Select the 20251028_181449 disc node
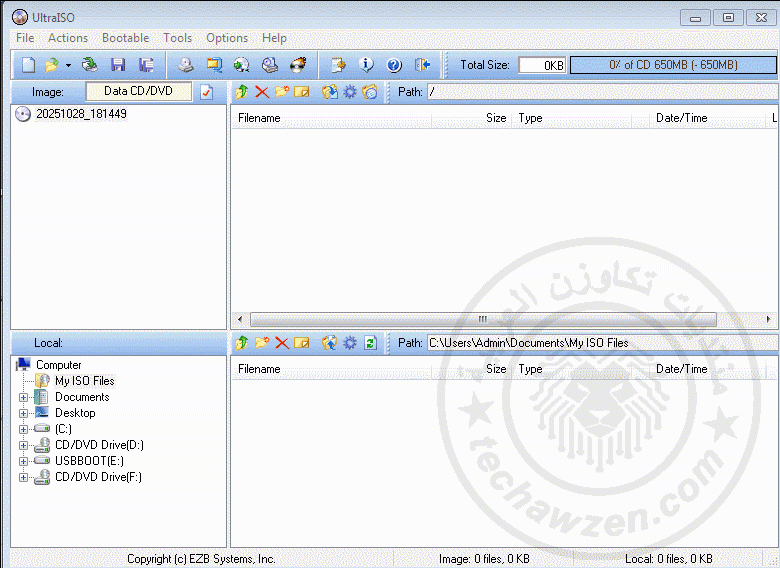The width and height of the screenshot is (780, 568). coord(81,114)
